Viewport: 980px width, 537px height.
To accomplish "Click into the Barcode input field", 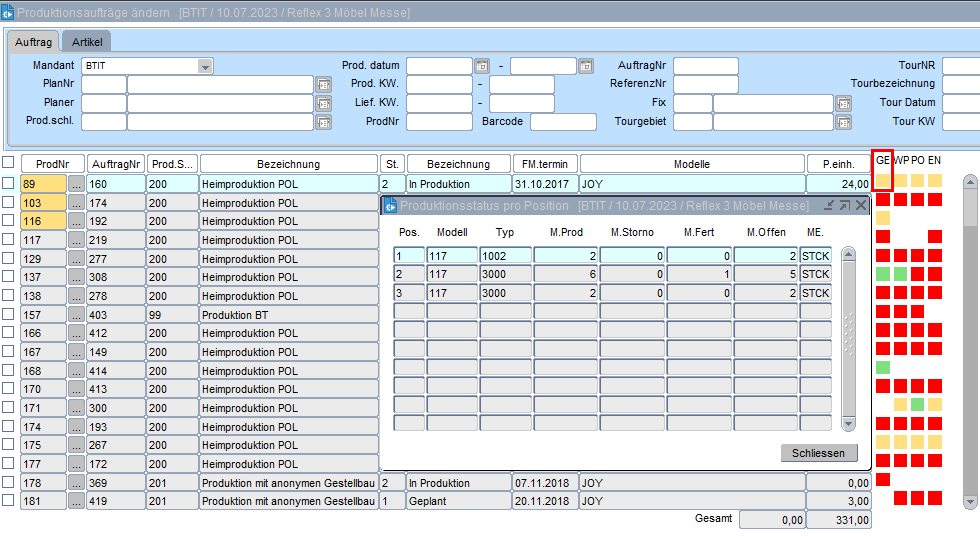I will (x=563, y=122).
